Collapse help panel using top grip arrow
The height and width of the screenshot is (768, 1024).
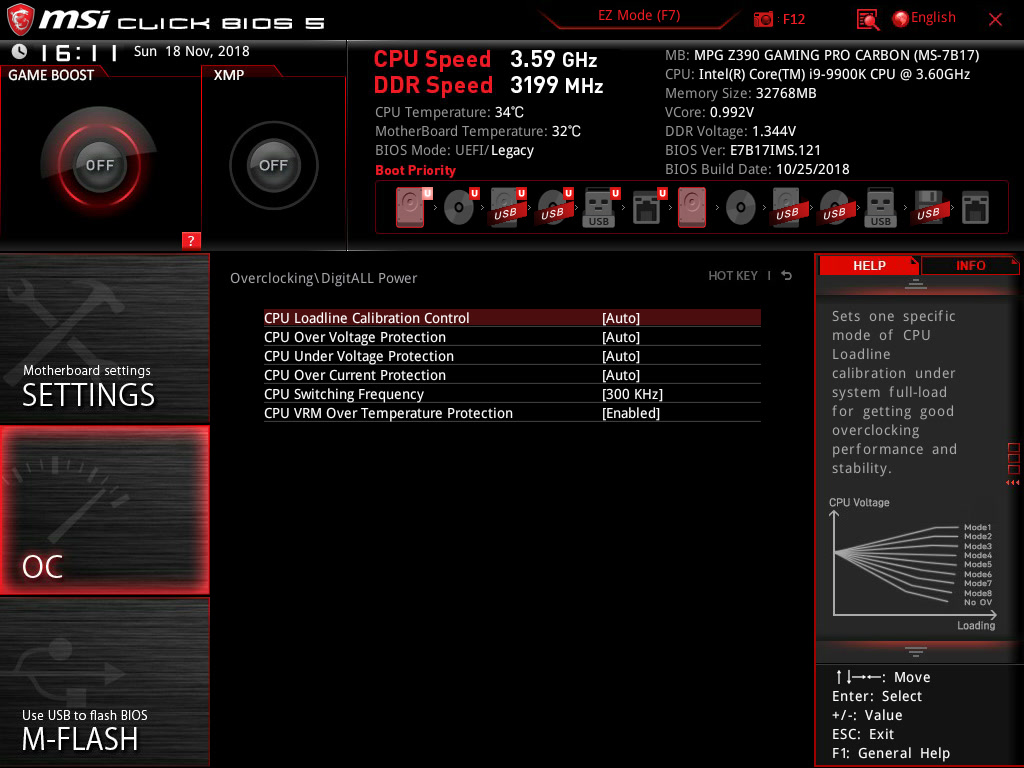coord(916,283)
